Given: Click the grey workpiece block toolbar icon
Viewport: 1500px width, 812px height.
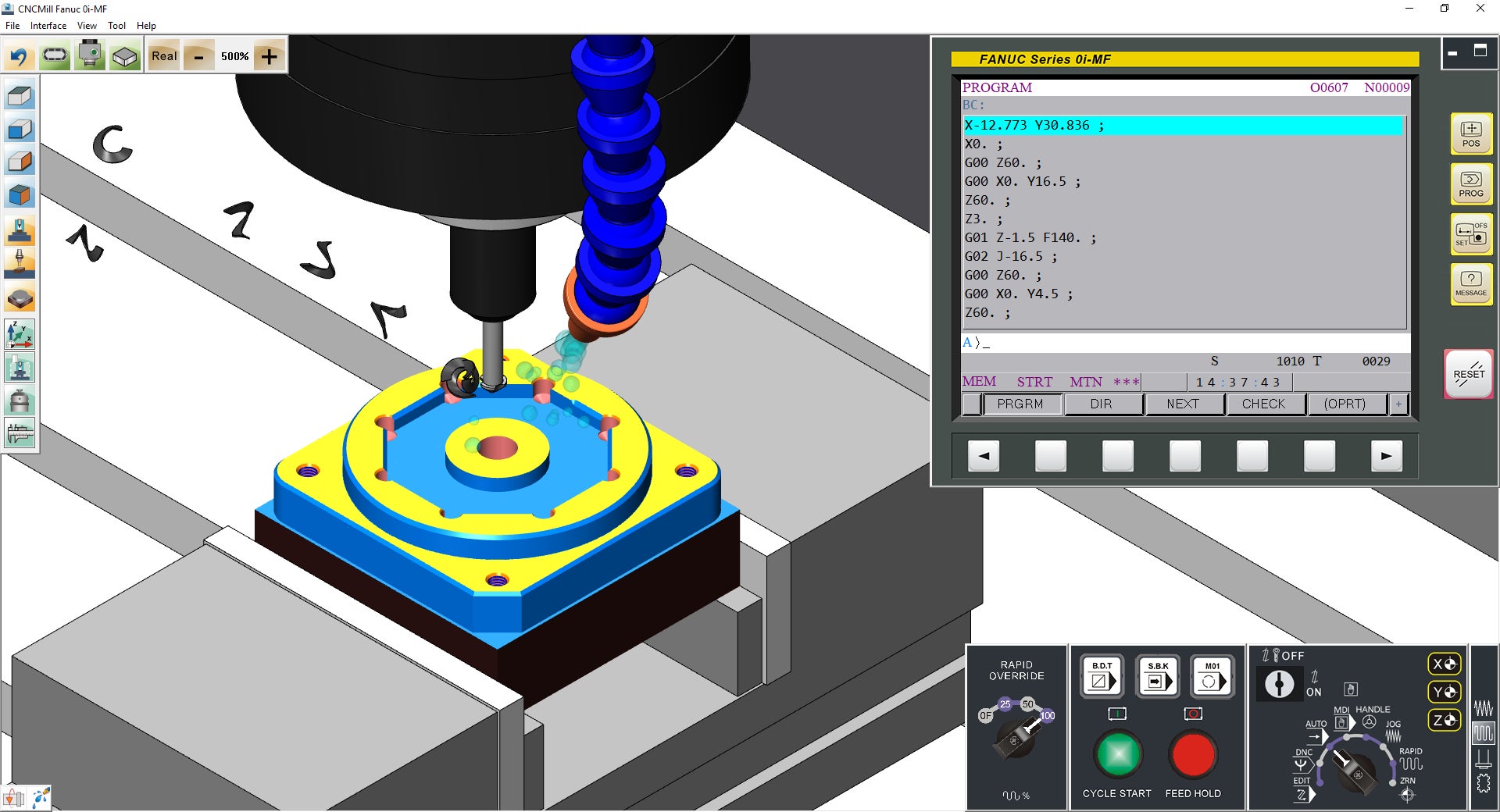Looking at the screenshot, I should [x=125, y=56].
